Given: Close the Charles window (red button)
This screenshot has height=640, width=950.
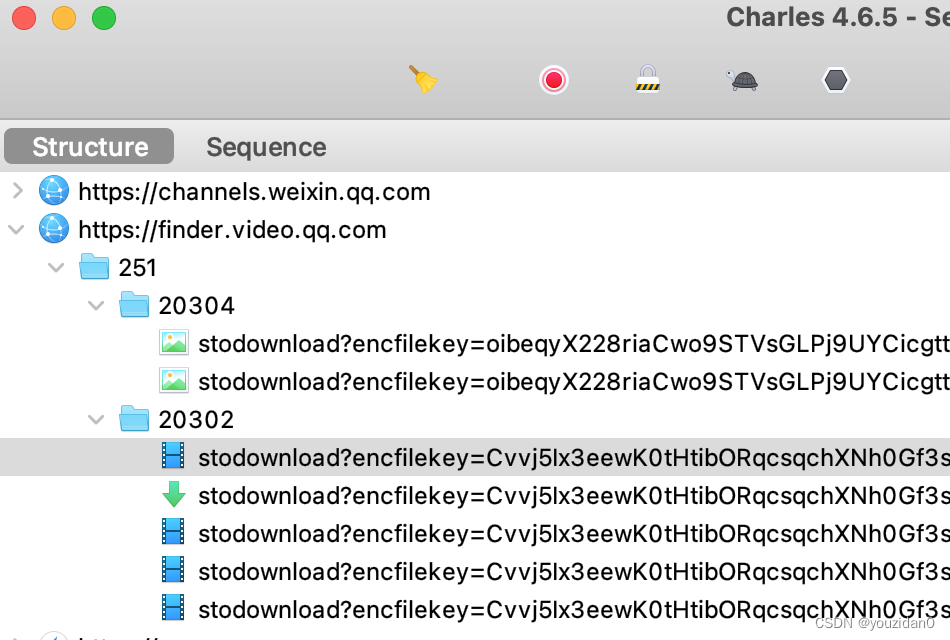Looking at the screenshot, I should [x=24, y=18].
